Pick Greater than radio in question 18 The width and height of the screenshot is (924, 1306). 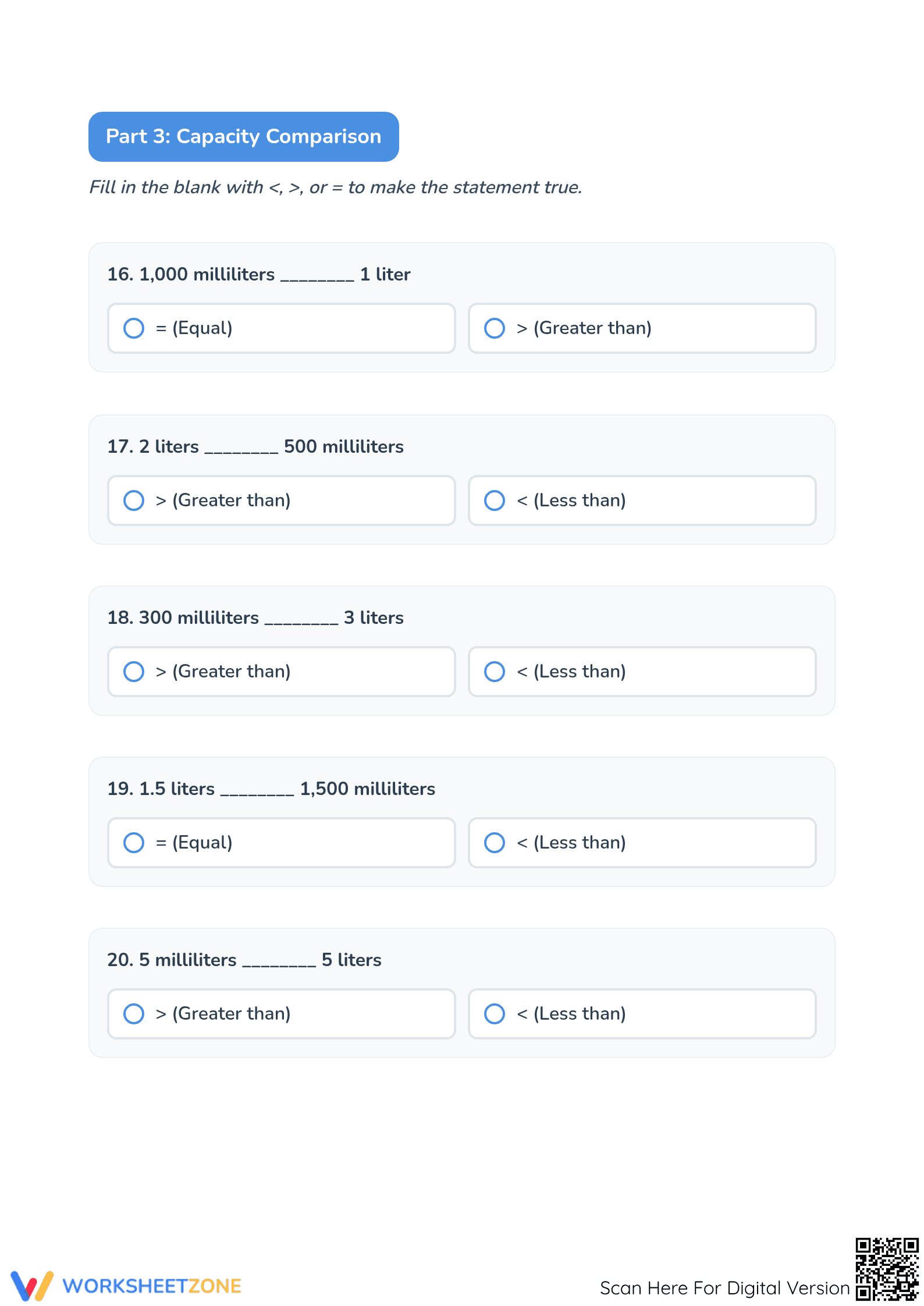(x=134, y=672)
